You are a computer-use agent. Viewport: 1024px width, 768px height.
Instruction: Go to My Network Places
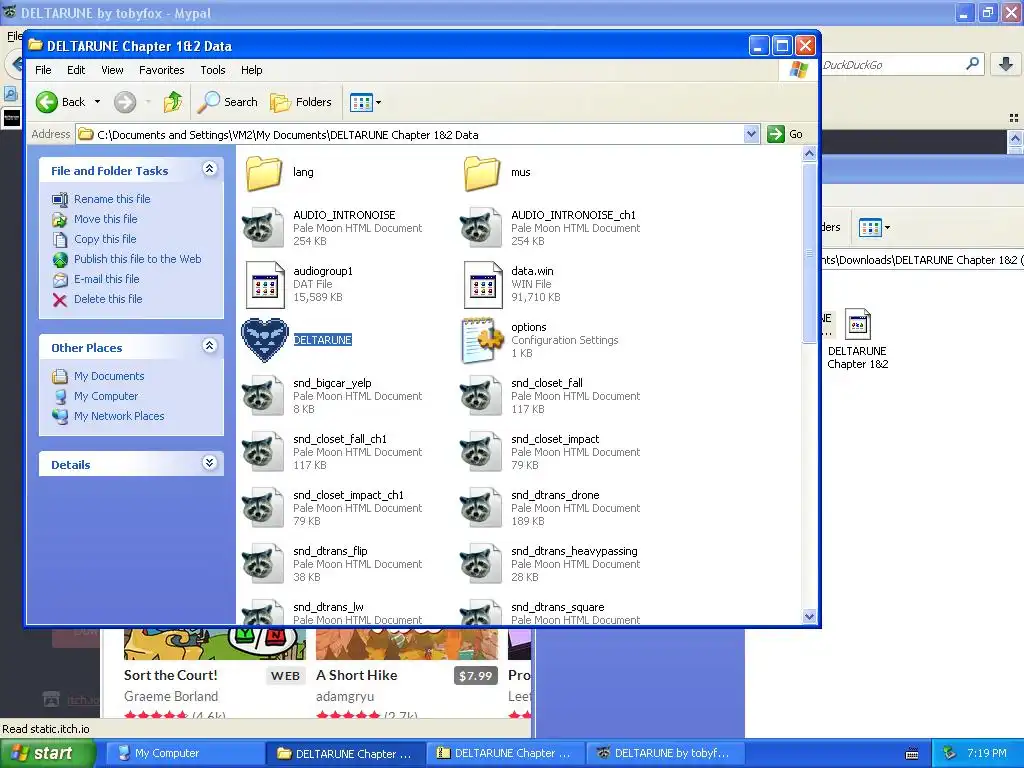pyautogui.click(x=119, y=416)
